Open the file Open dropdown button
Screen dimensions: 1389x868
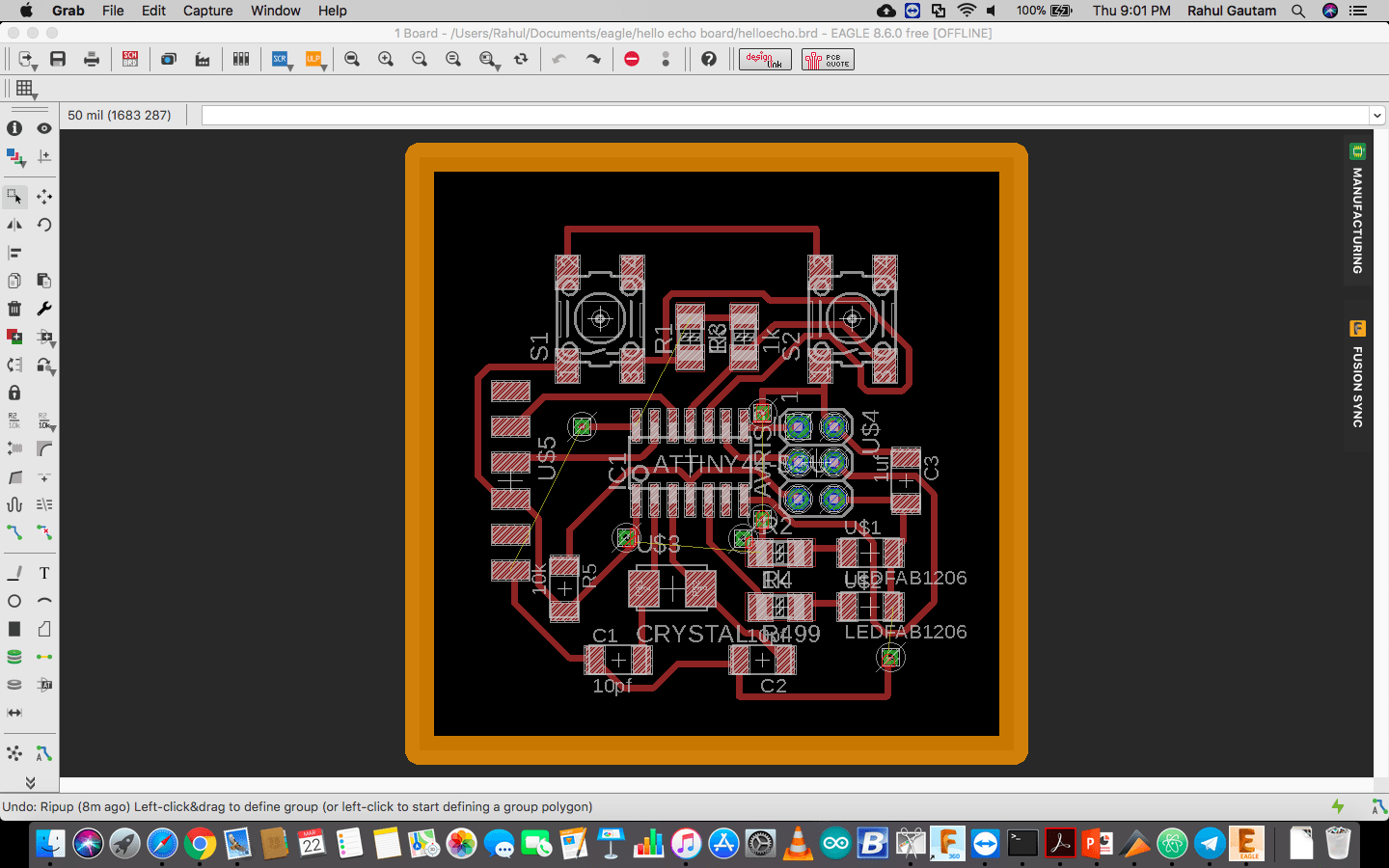pyautogui.click(x=27, y=60)
